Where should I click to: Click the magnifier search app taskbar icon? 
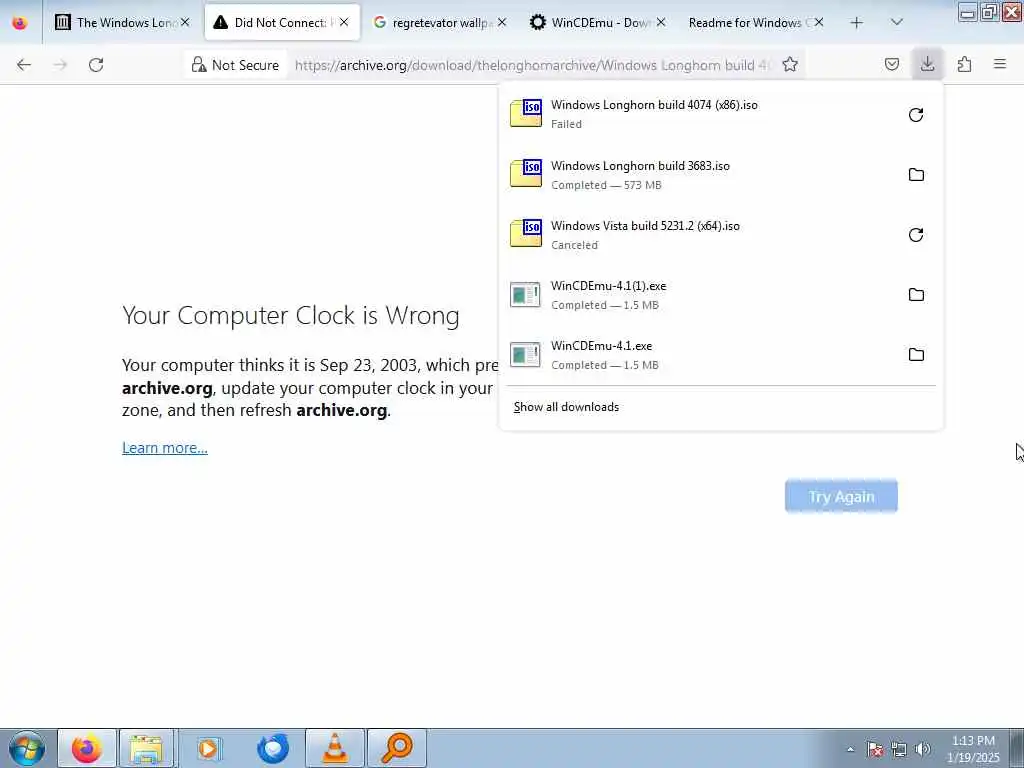(x=396, y=748)
